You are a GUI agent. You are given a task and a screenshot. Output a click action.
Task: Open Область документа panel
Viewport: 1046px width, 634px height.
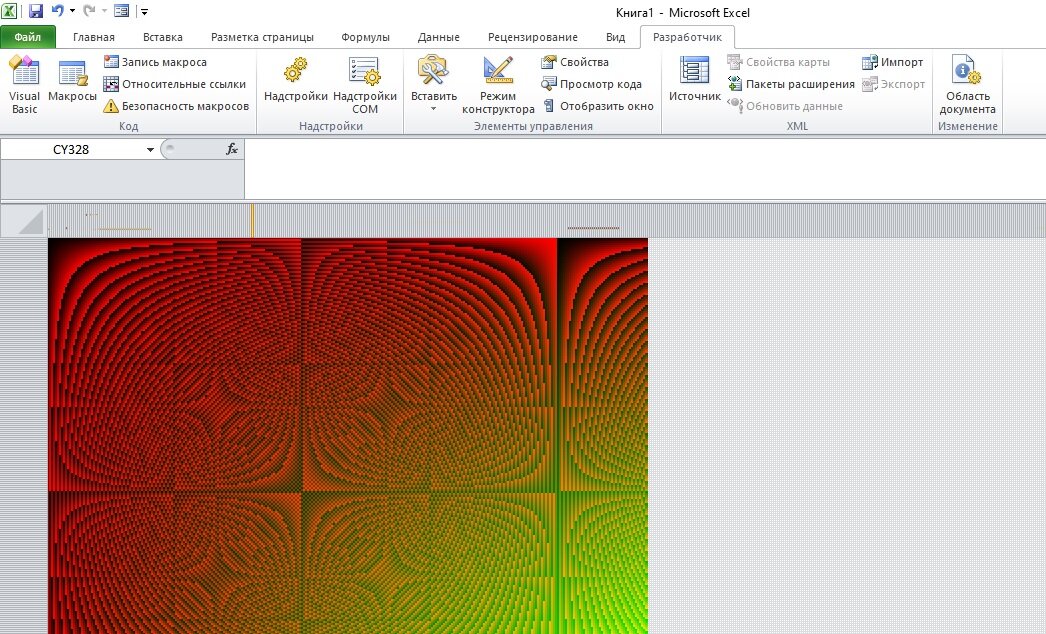point(967,85)
